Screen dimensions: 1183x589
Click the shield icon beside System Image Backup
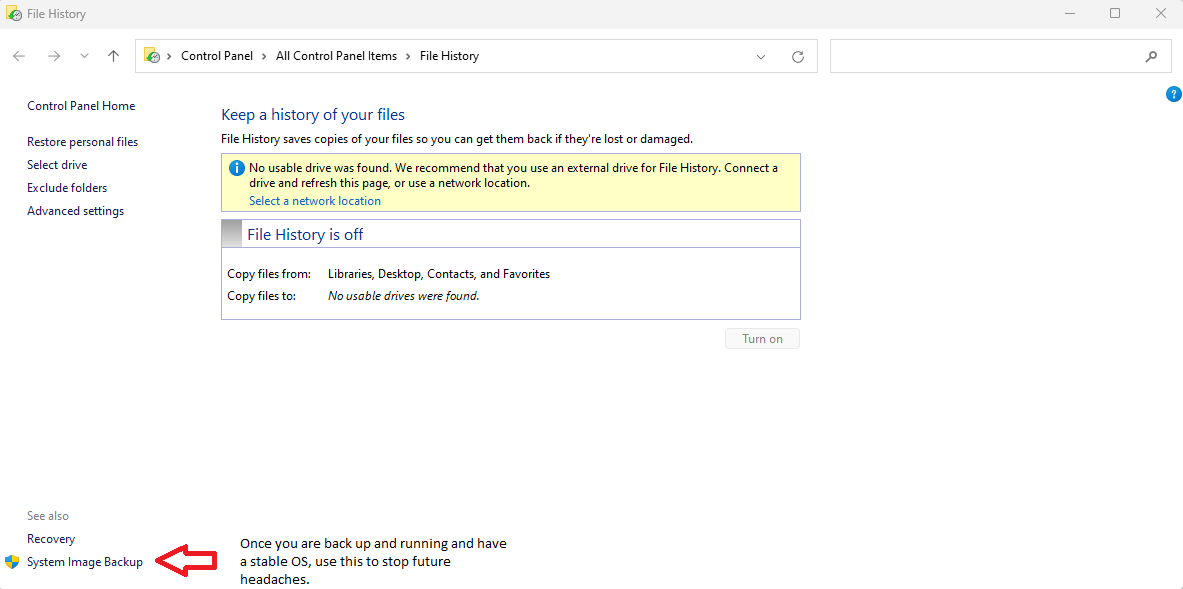(12, 562)
